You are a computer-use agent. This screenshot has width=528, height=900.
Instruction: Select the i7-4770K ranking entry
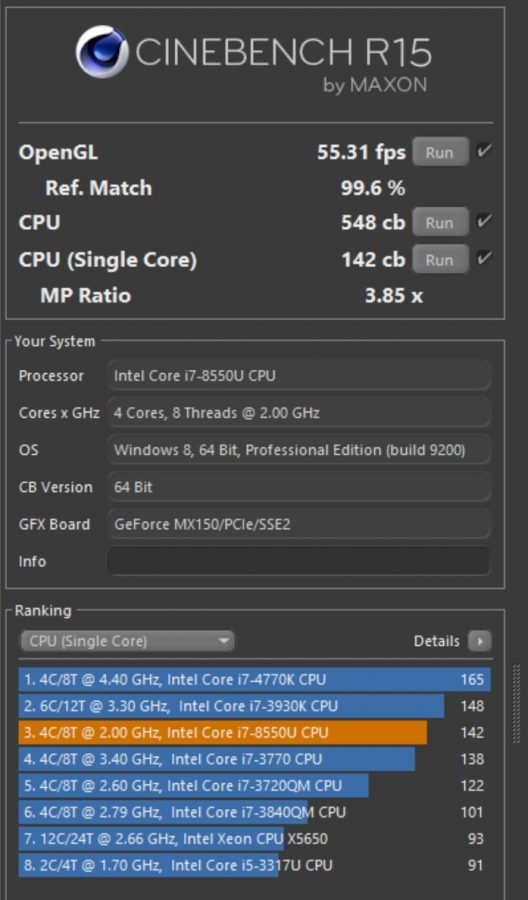[254, 679]
